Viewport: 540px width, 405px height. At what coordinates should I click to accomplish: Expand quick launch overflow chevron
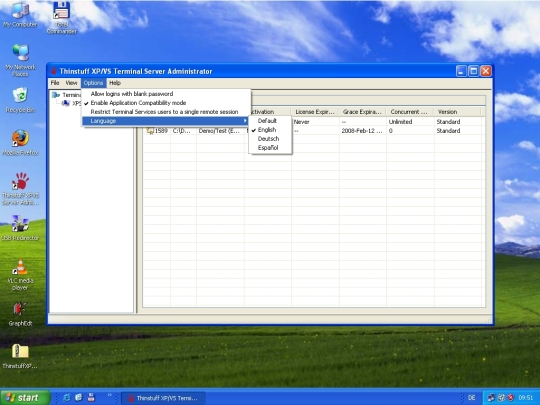coord(110,395)
